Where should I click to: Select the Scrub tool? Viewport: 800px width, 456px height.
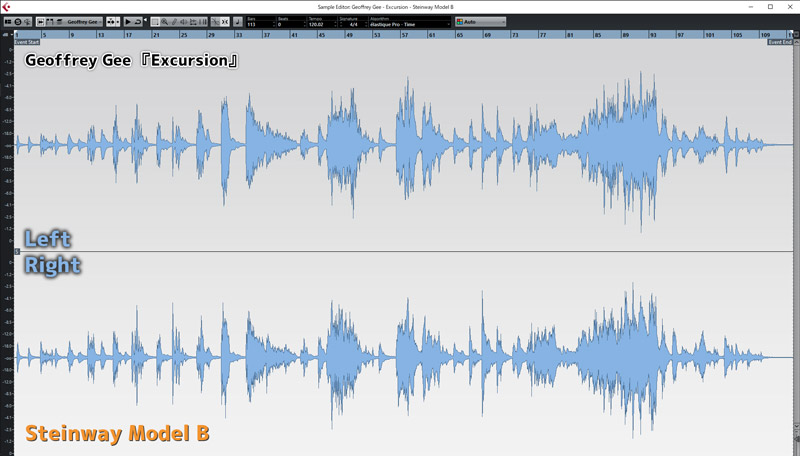[x=193, y=22]
